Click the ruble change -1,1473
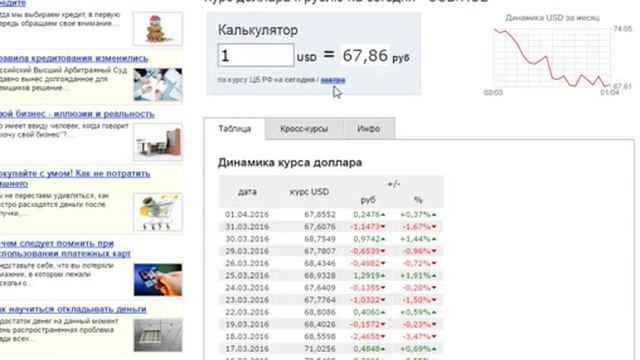This screenshot has width=640, height=360. (x=368, y=227)
